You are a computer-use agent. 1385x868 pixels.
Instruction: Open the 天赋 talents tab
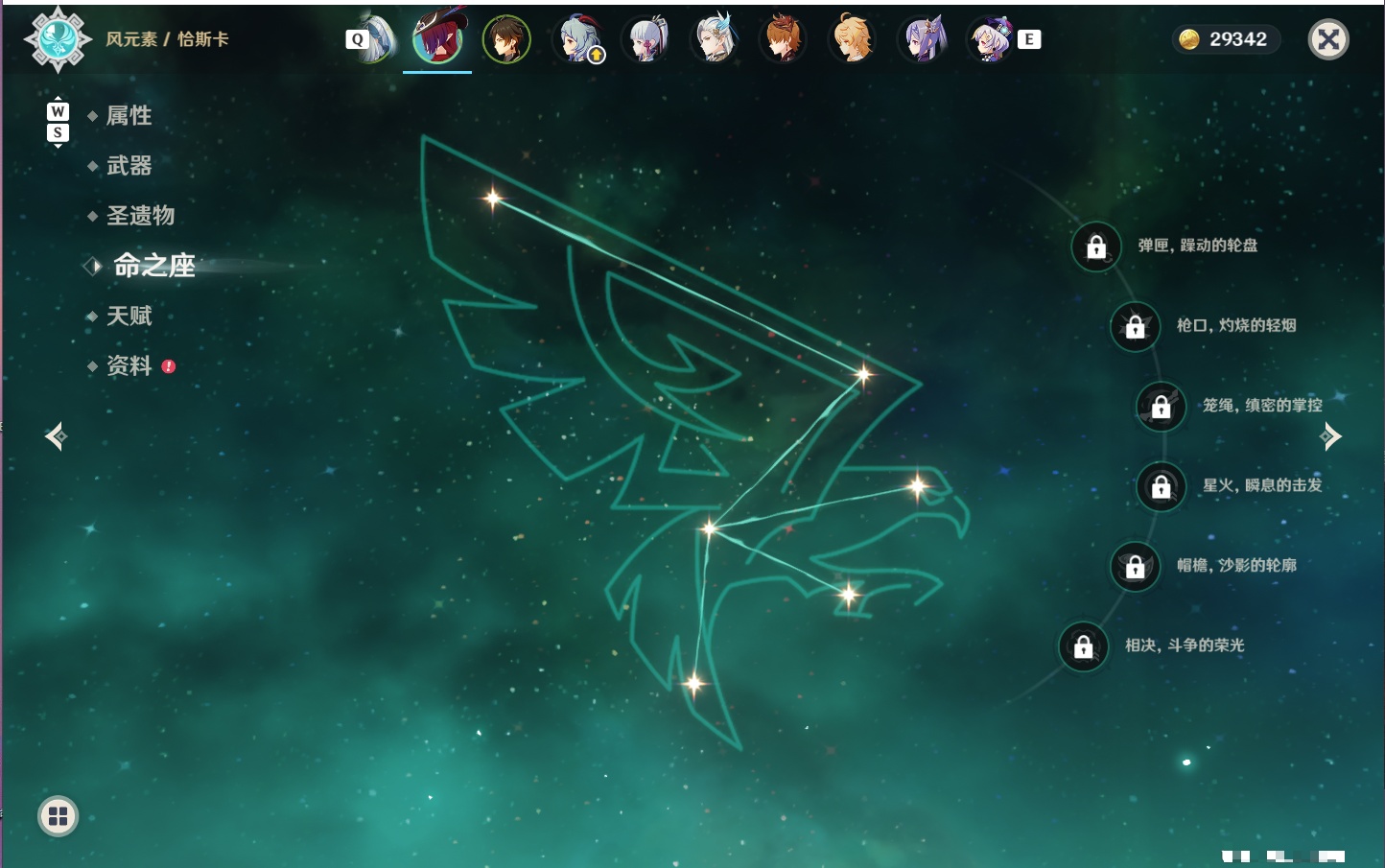(129, 316)
